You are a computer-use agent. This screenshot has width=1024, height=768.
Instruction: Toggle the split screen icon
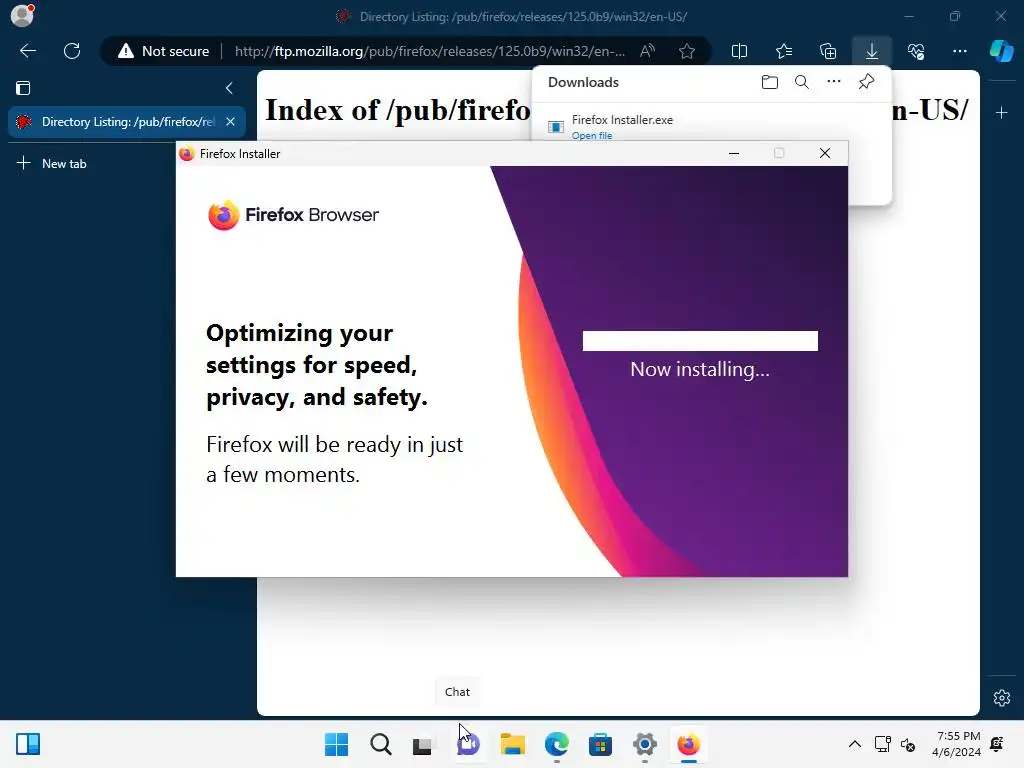[739, 51]
